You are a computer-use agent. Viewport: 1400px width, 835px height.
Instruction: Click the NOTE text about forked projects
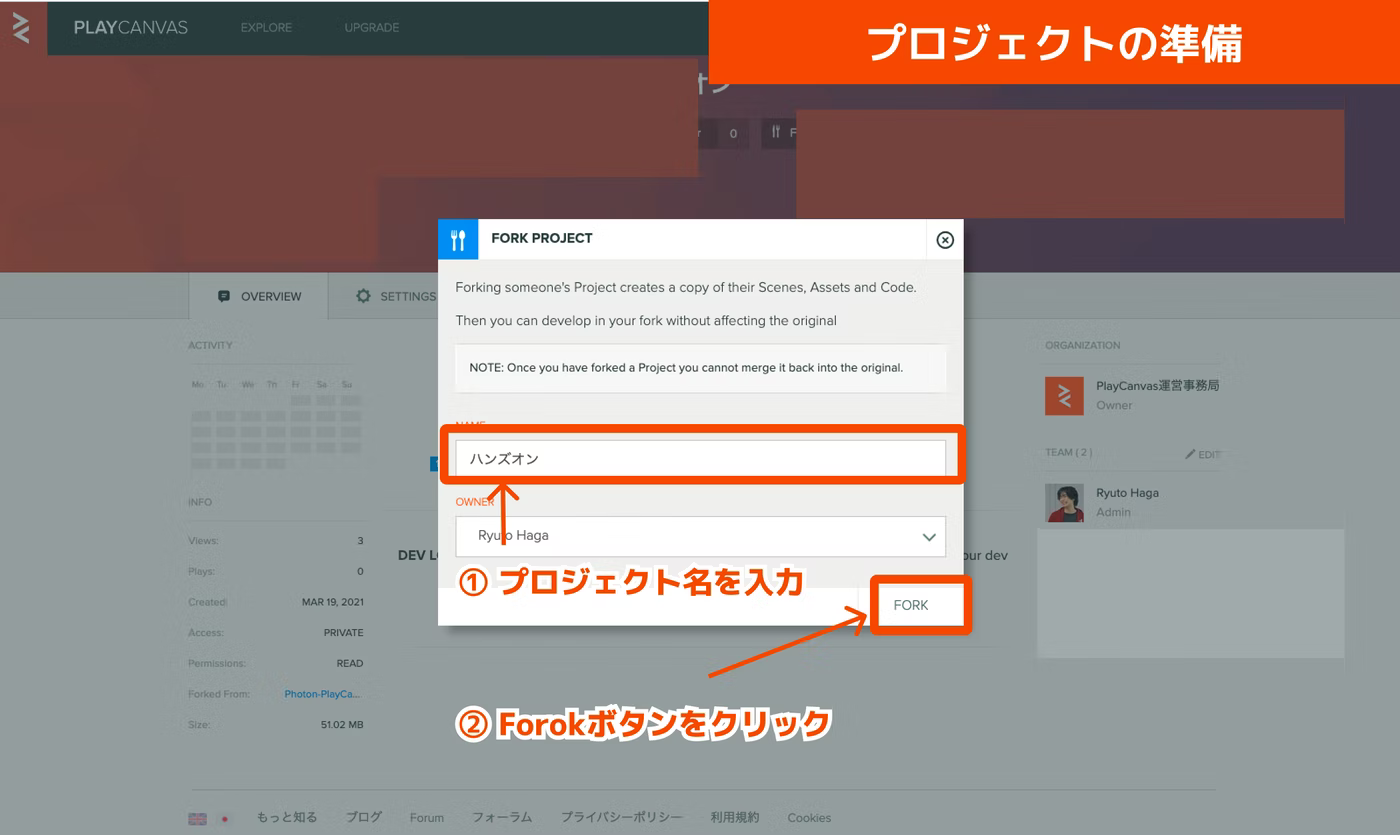(x=686, y=368)
